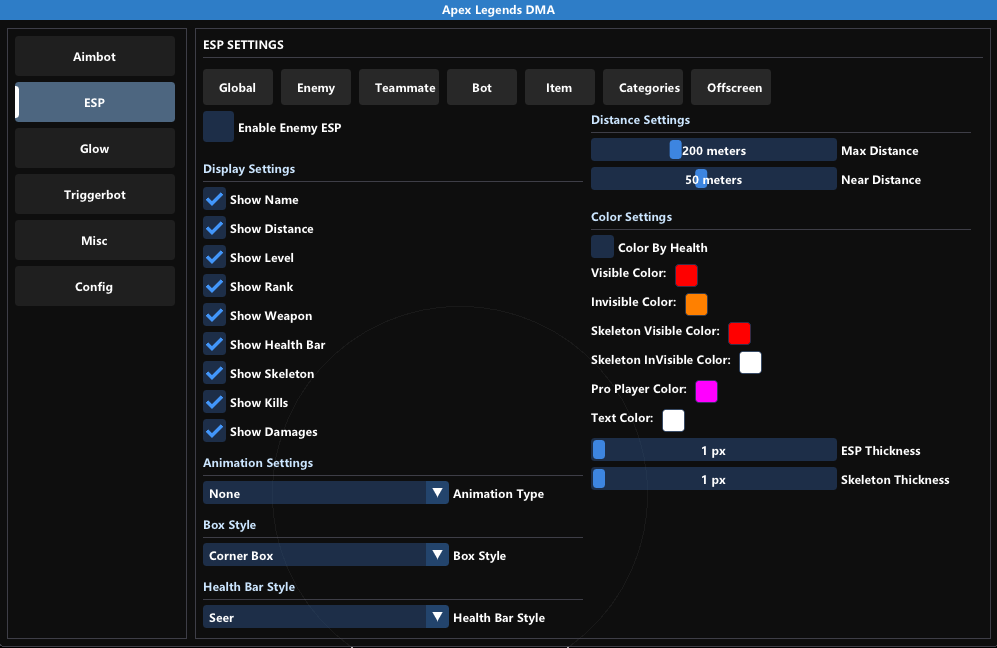
Task: Open the magenta Pro Player Color swatch
Action: tap(706, 391)
